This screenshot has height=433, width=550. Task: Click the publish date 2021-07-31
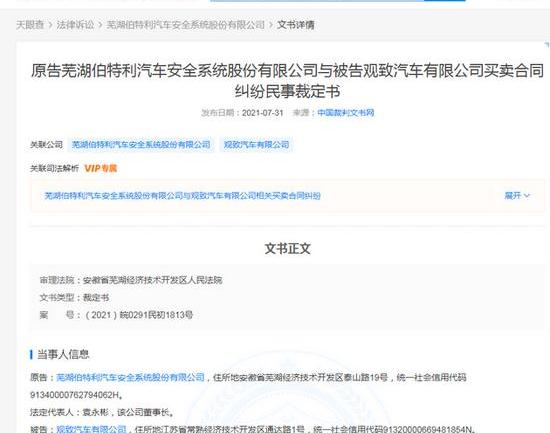tap(262, 113)
